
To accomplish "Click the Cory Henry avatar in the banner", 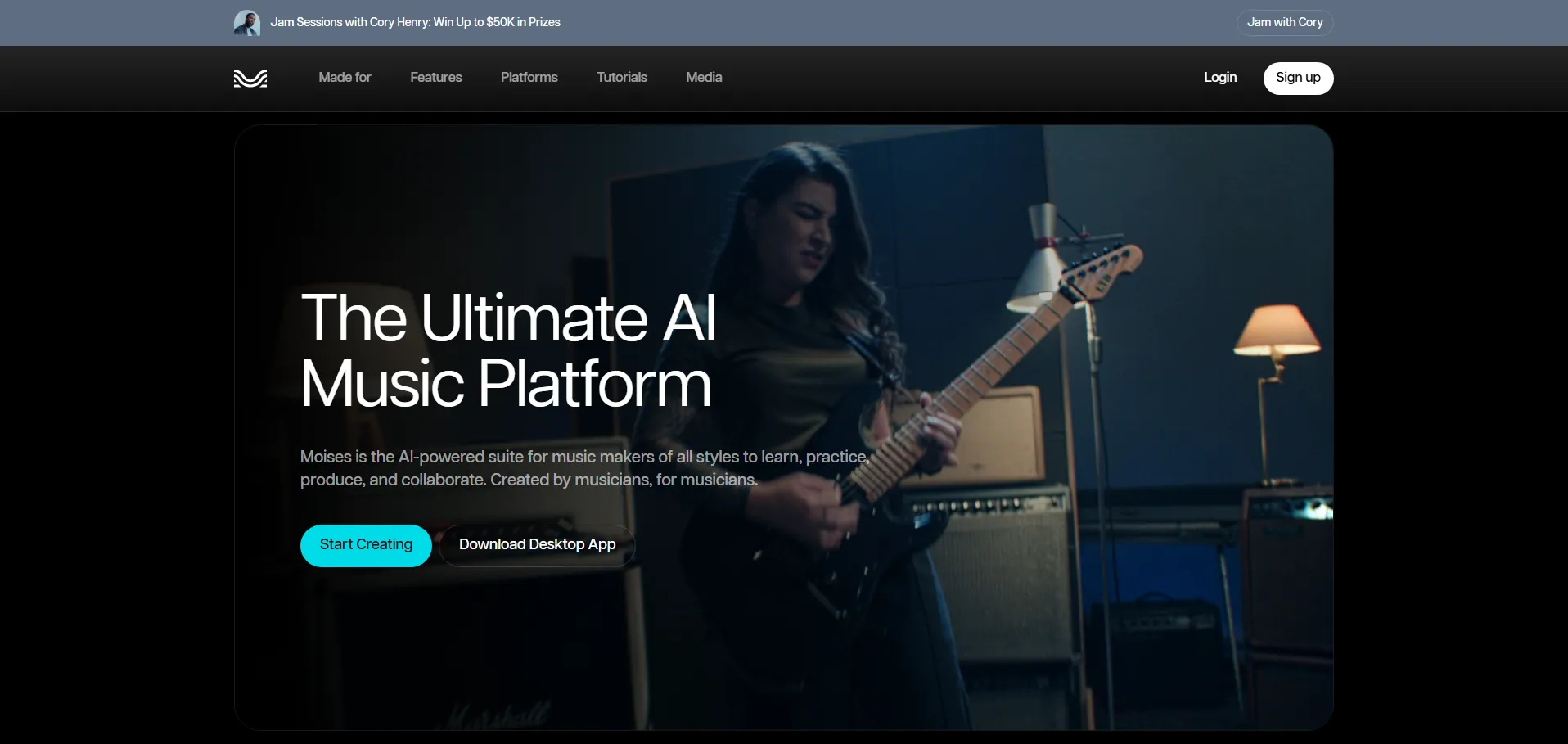I will click(247, 23).
